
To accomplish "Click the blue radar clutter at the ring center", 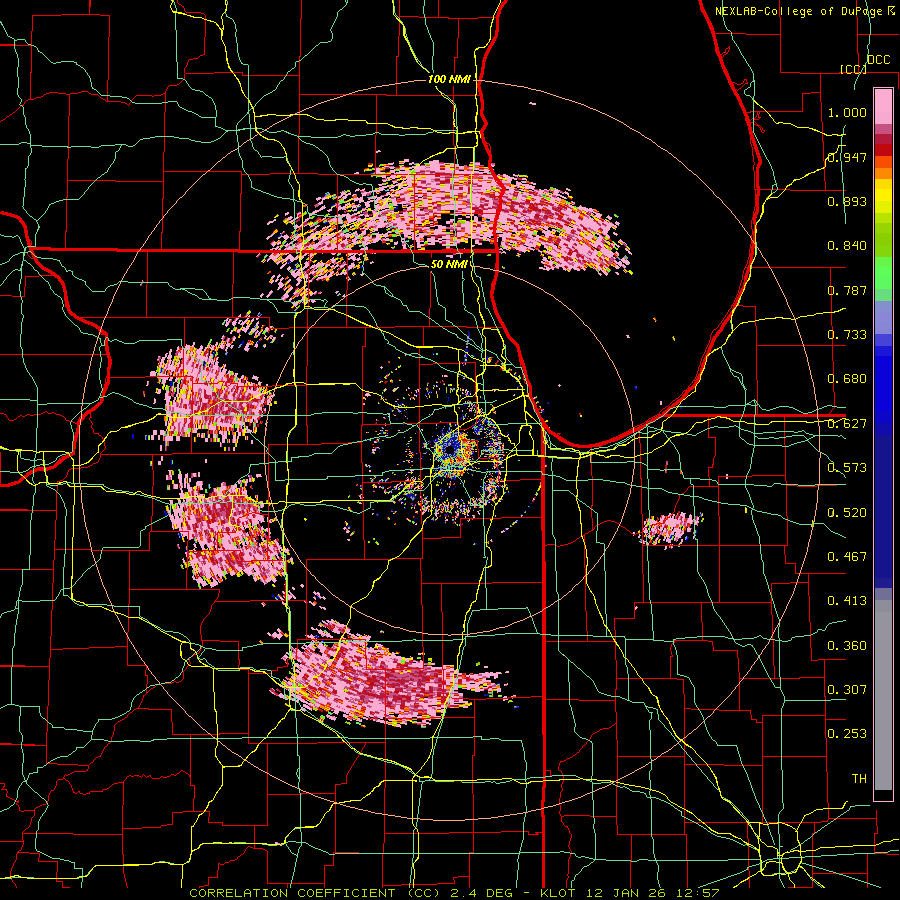I will click(450, 448).
